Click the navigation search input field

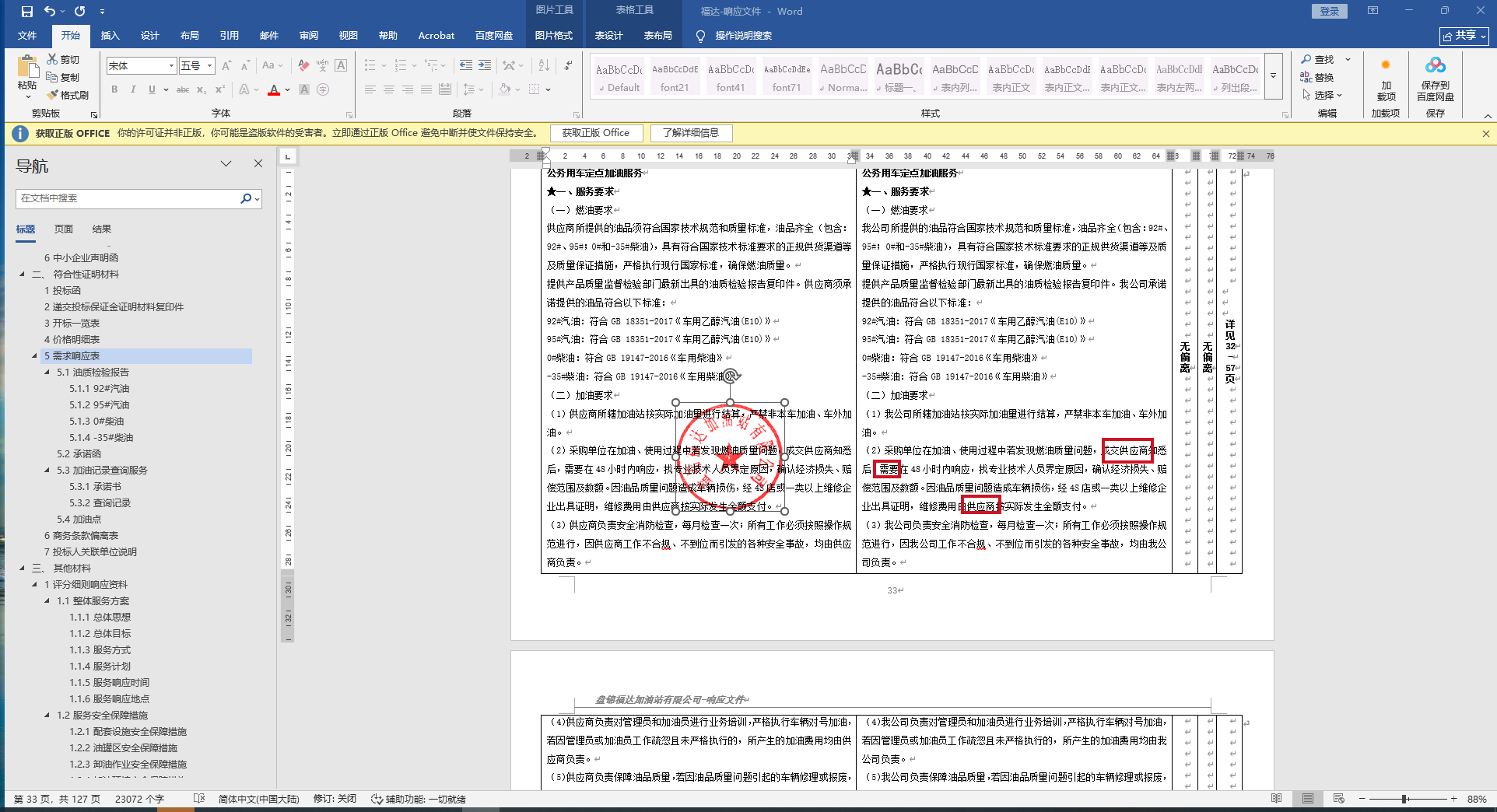pos(128,198)
